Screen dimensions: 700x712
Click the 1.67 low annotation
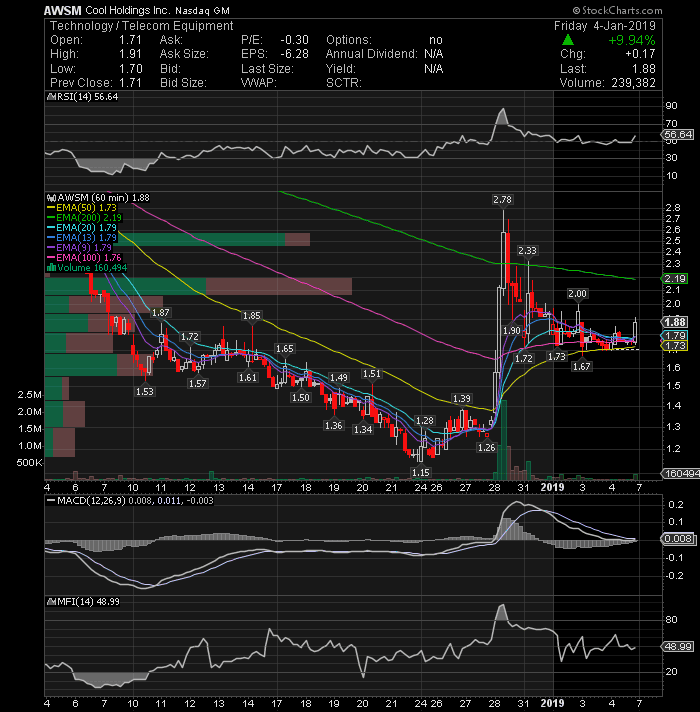(582, 366)
